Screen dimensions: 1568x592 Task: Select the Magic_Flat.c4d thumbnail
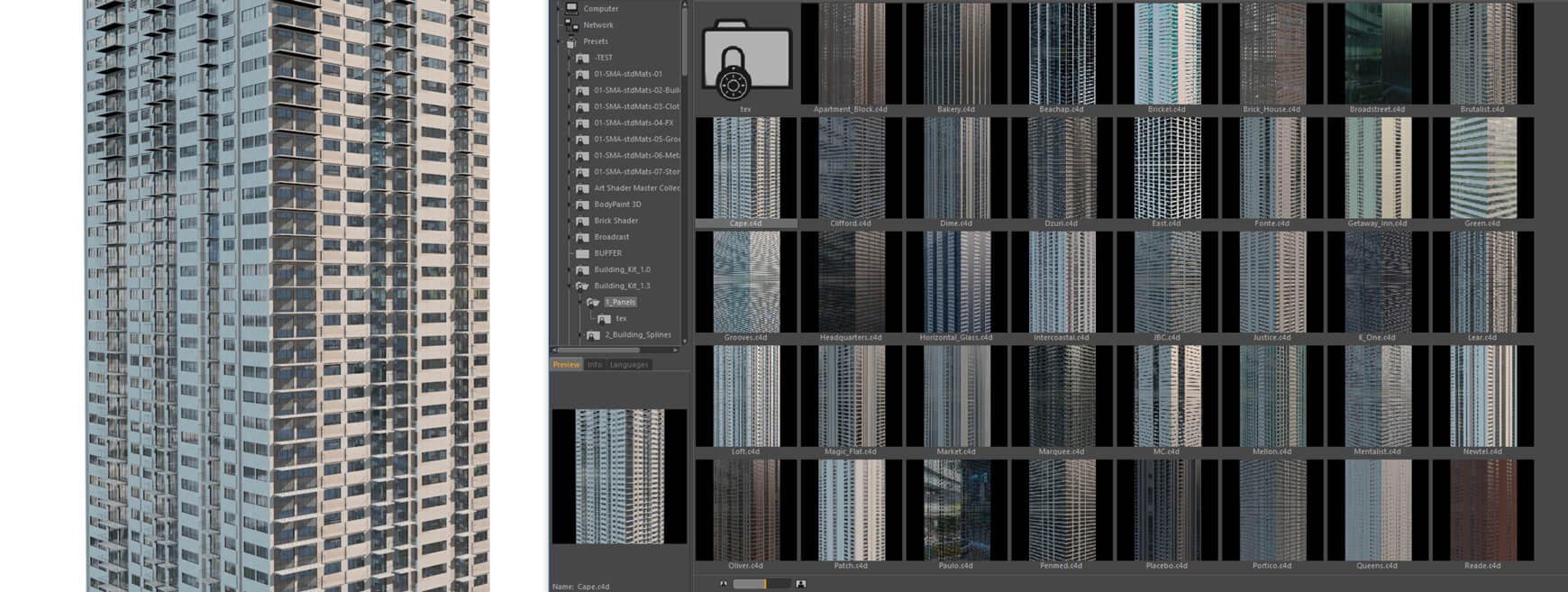click(x=851, y=396)
